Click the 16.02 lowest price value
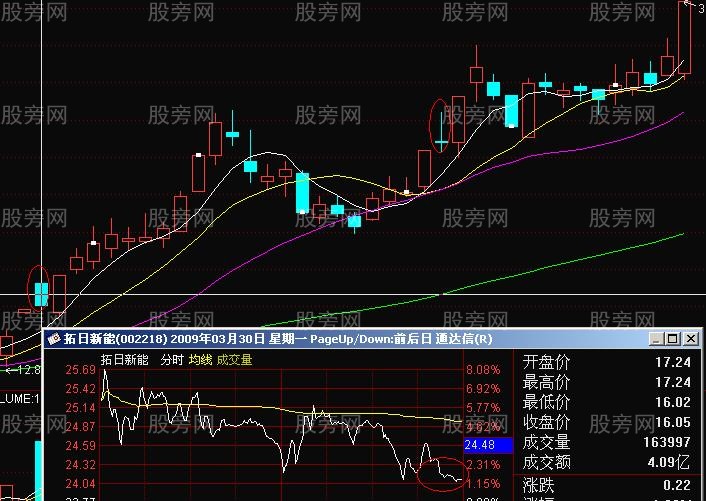The width and height of the screenshot is (706, 501). (673, 402)
